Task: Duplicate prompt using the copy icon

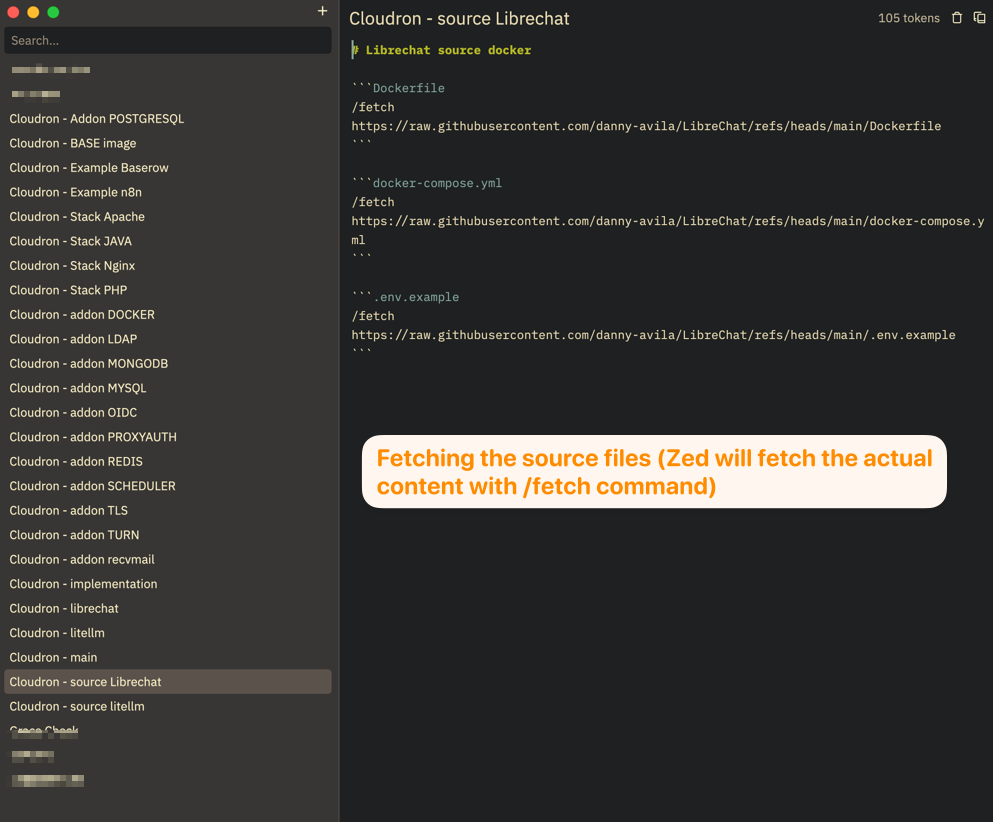Action: click(x=979, y=18)
